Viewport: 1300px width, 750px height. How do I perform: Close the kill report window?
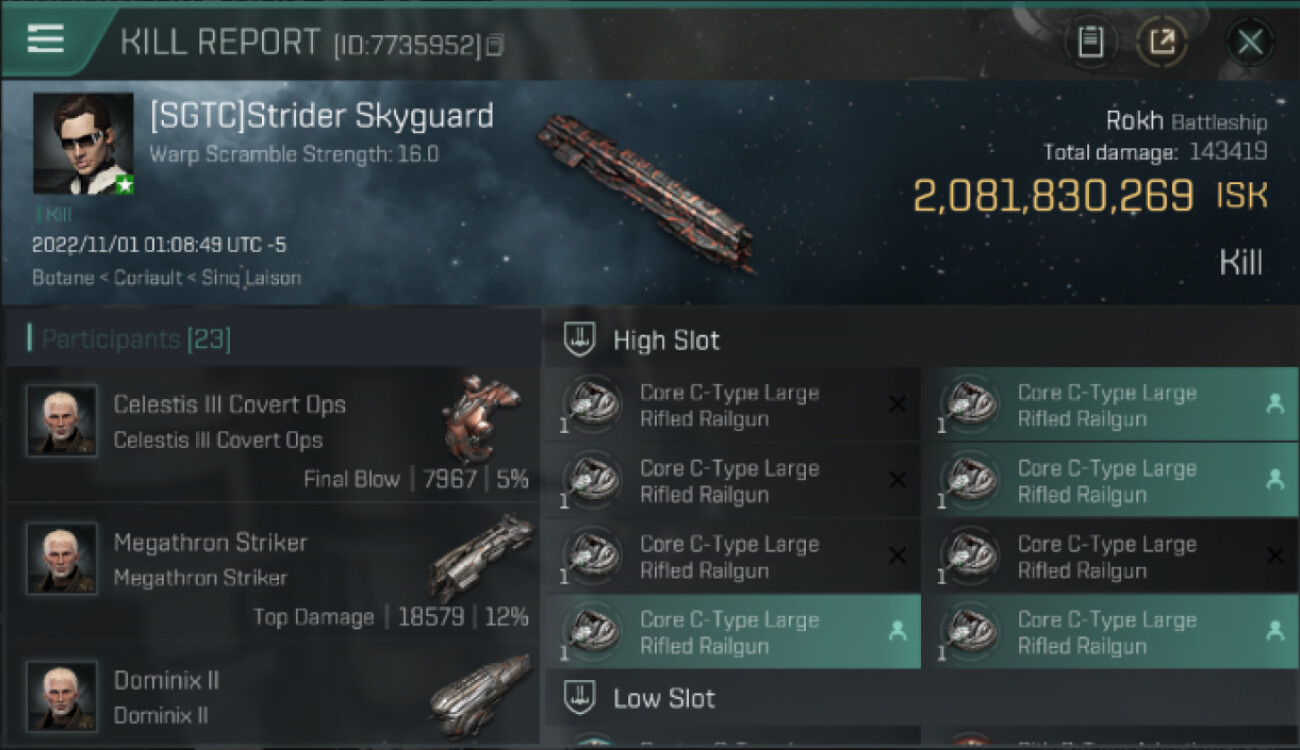pyautogui.click(x=1250, y=42)
